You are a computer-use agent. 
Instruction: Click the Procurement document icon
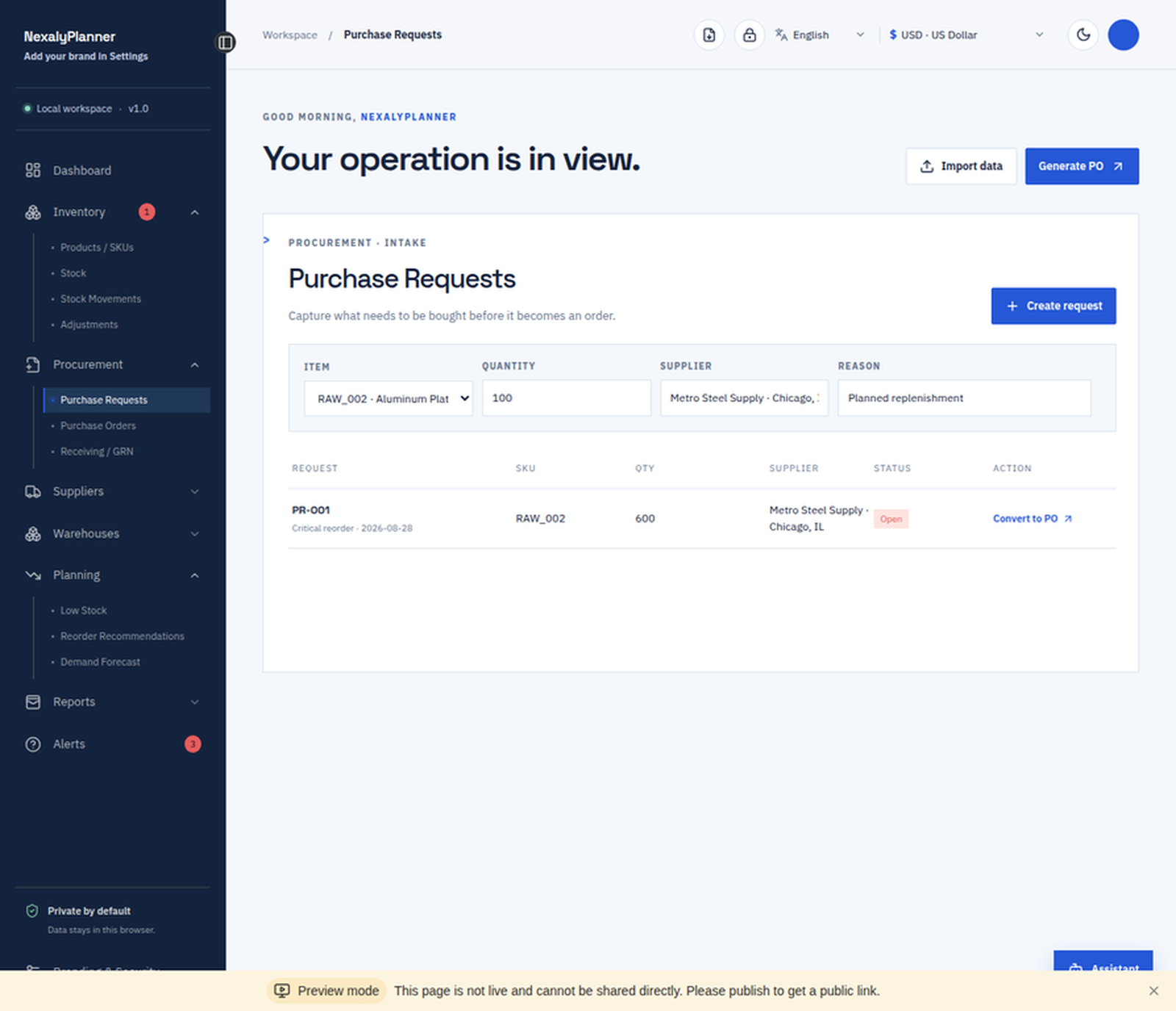point(33,364)
